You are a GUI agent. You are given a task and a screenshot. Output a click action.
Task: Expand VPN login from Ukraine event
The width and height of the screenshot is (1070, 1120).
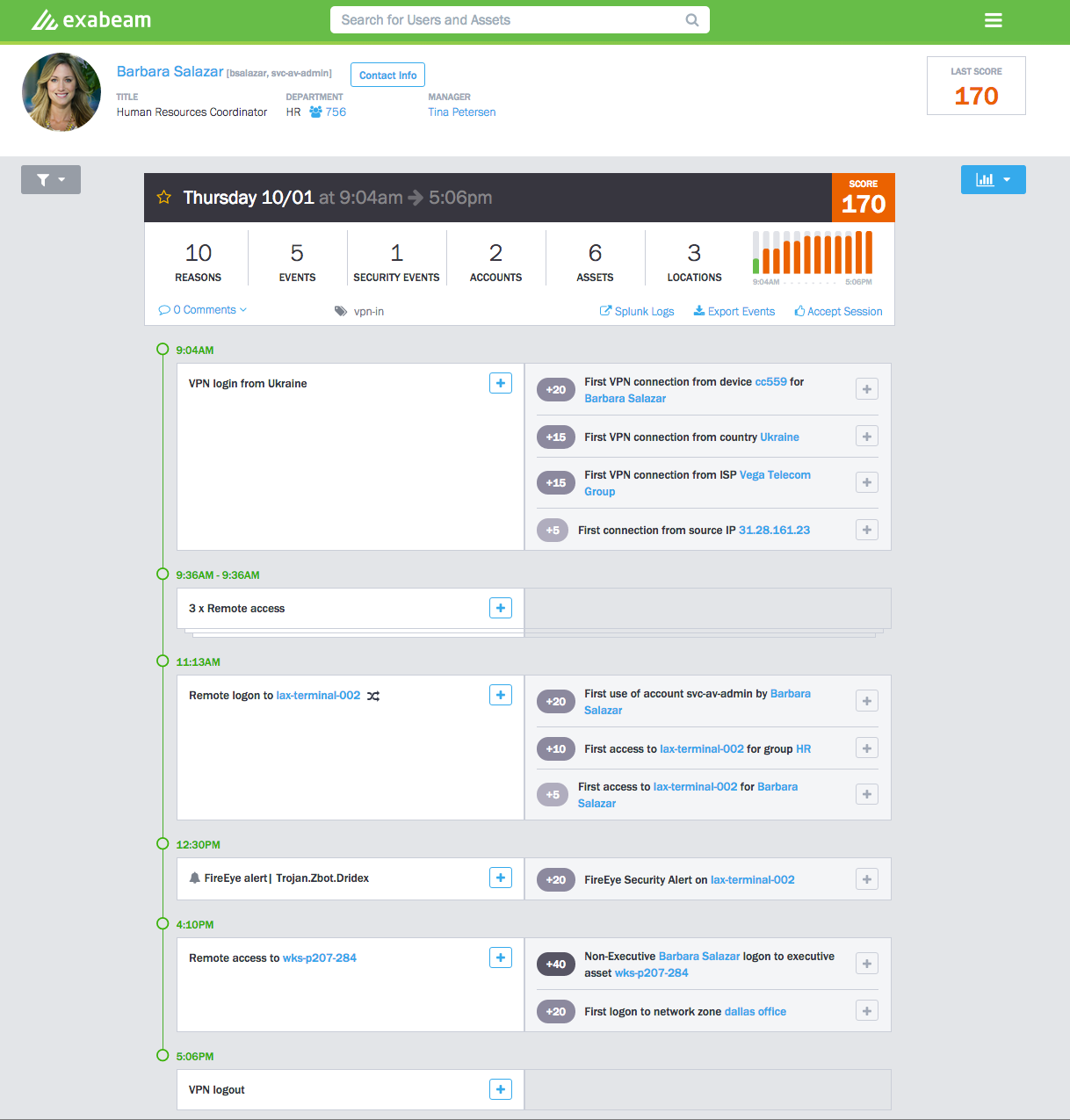coord(501,383)
